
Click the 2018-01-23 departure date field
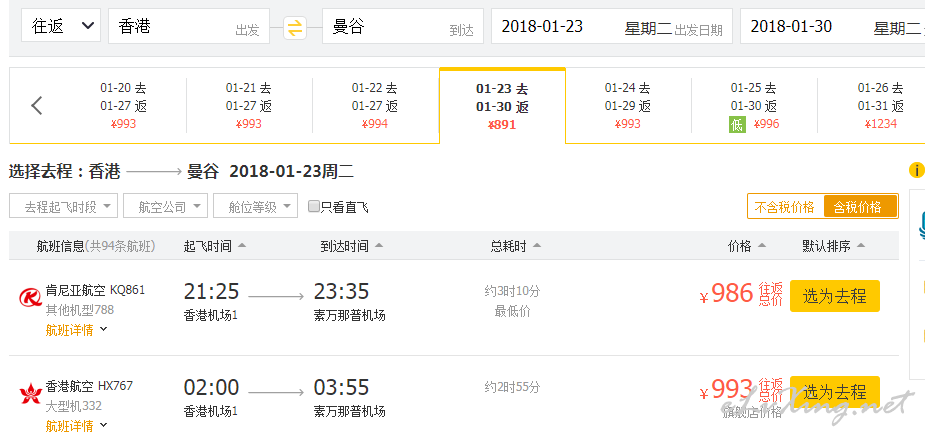[612, 26]
